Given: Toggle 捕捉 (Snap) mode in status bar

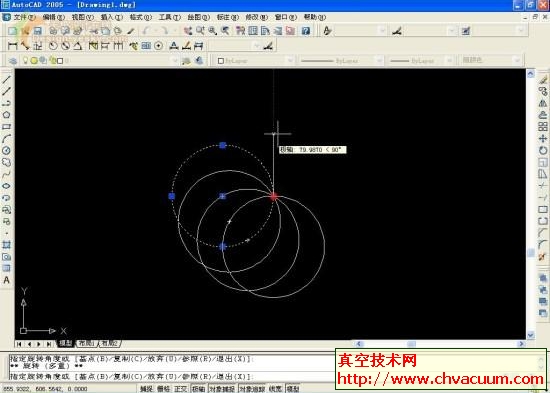Looking at the screenshot, I should pyautogui.click(x=146, y=389).
